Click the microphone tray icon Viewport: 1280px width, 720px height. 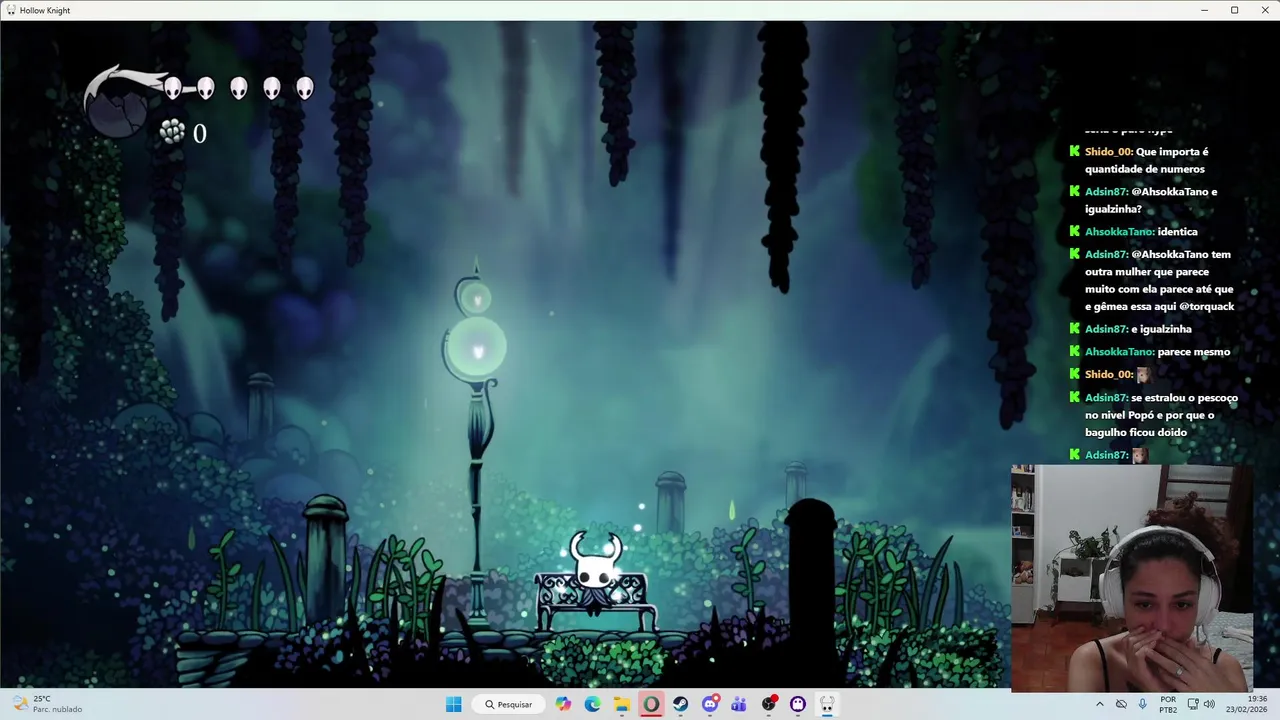coord(1143,704)
